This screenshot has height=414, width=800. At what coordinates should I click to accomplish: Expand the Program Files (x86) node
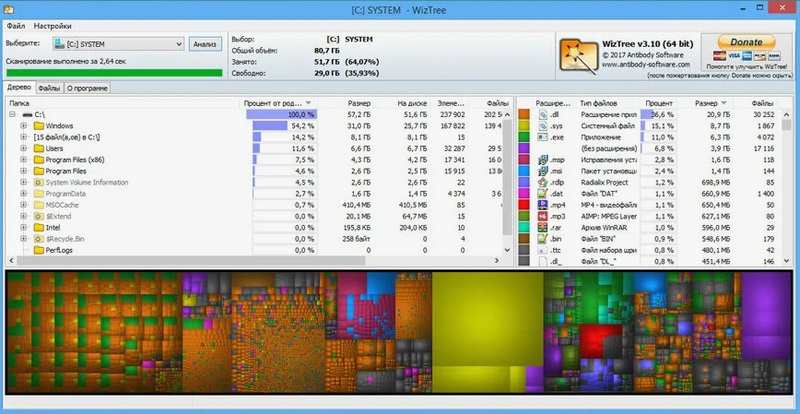[23, 160]
